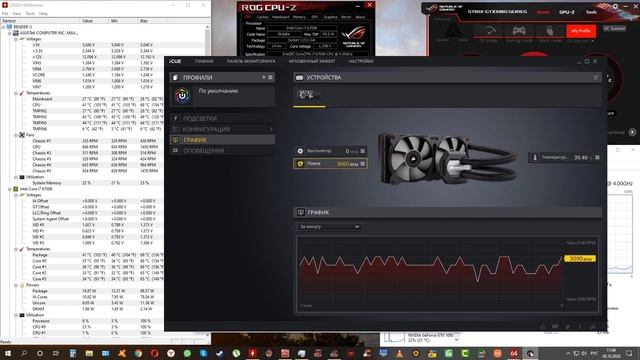Select ОПОВЕЩЕНИЯ in iCUE sidebar
This screenshot has width=640, height=360.
coord(222,151)
